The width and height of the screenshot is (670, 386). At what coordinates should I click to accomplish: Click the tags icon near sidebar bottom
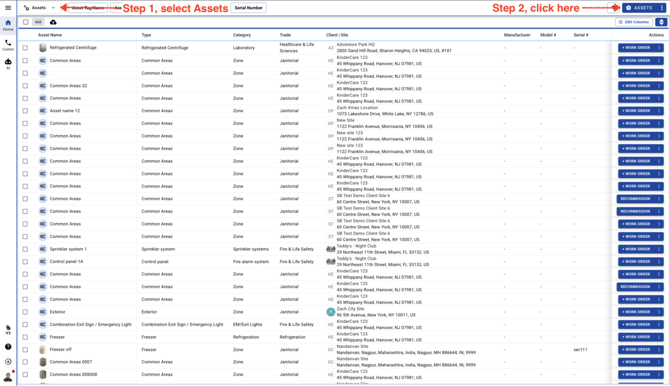[x=8, y=329]
